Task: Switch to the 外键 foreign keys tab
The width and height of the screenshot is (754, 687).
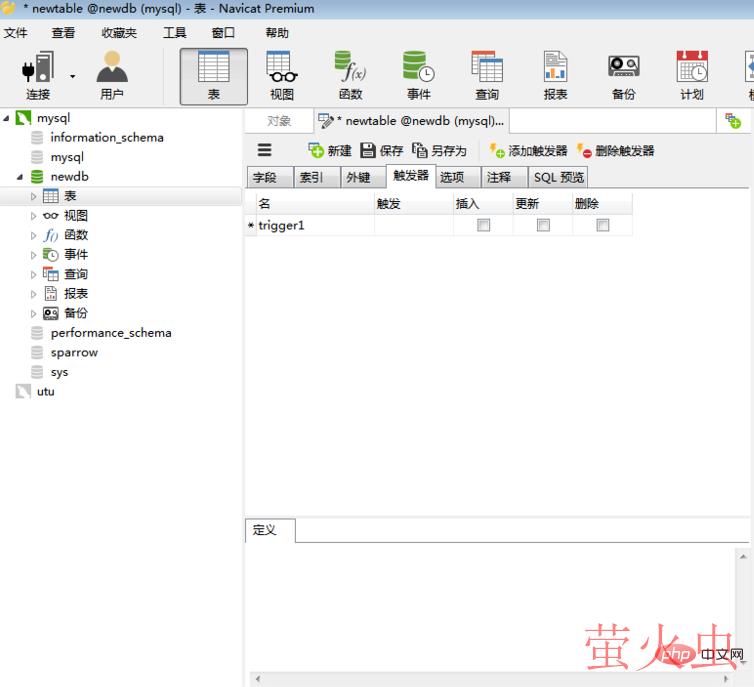Action: point(364,177)
